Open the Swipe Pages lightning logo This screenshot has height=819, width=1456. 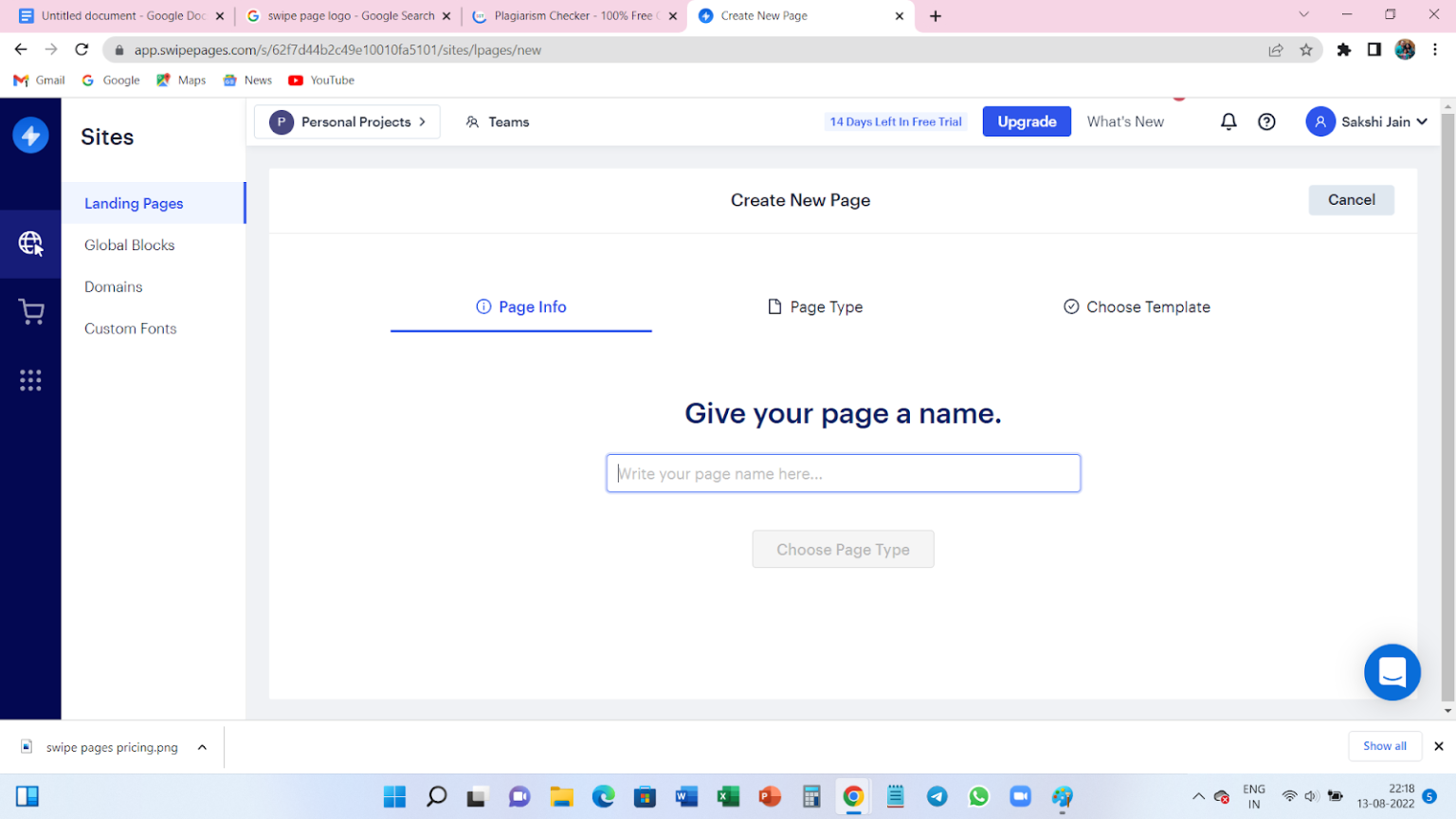pyautogui.click(x=30, y=135)
